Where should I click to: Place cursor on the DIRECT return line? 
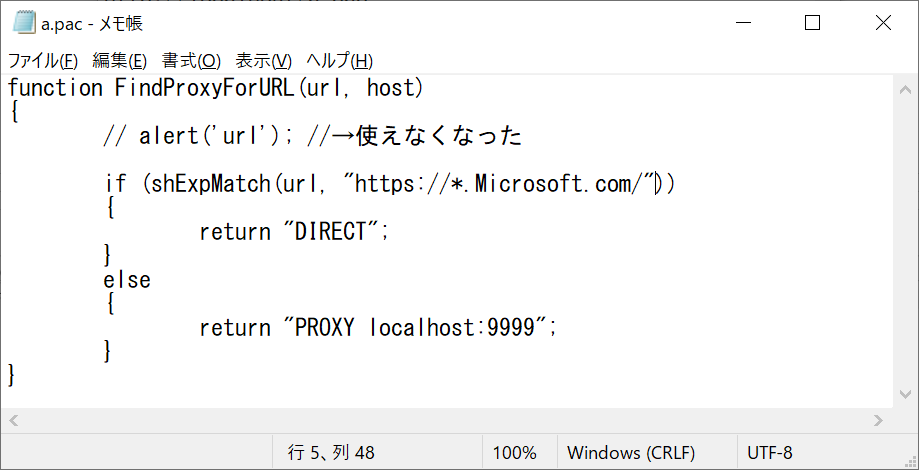294,233
